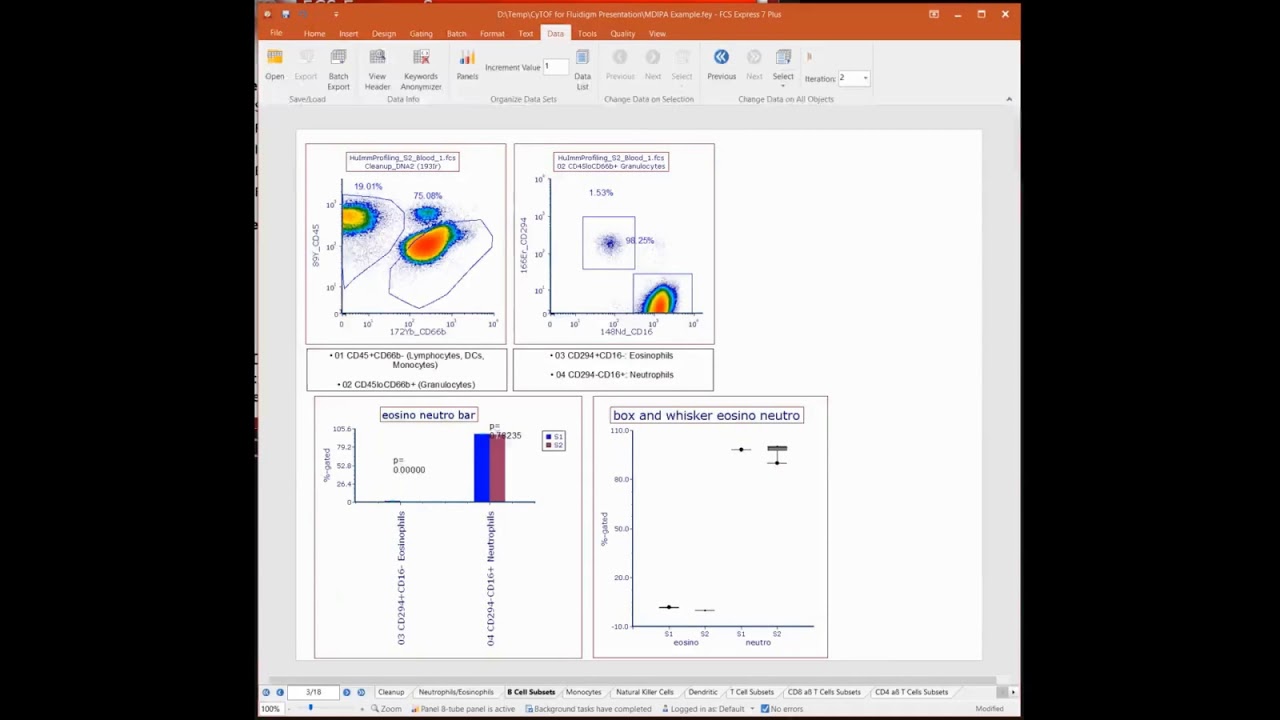Switch to the Home ribbon tab

point(314,34)
